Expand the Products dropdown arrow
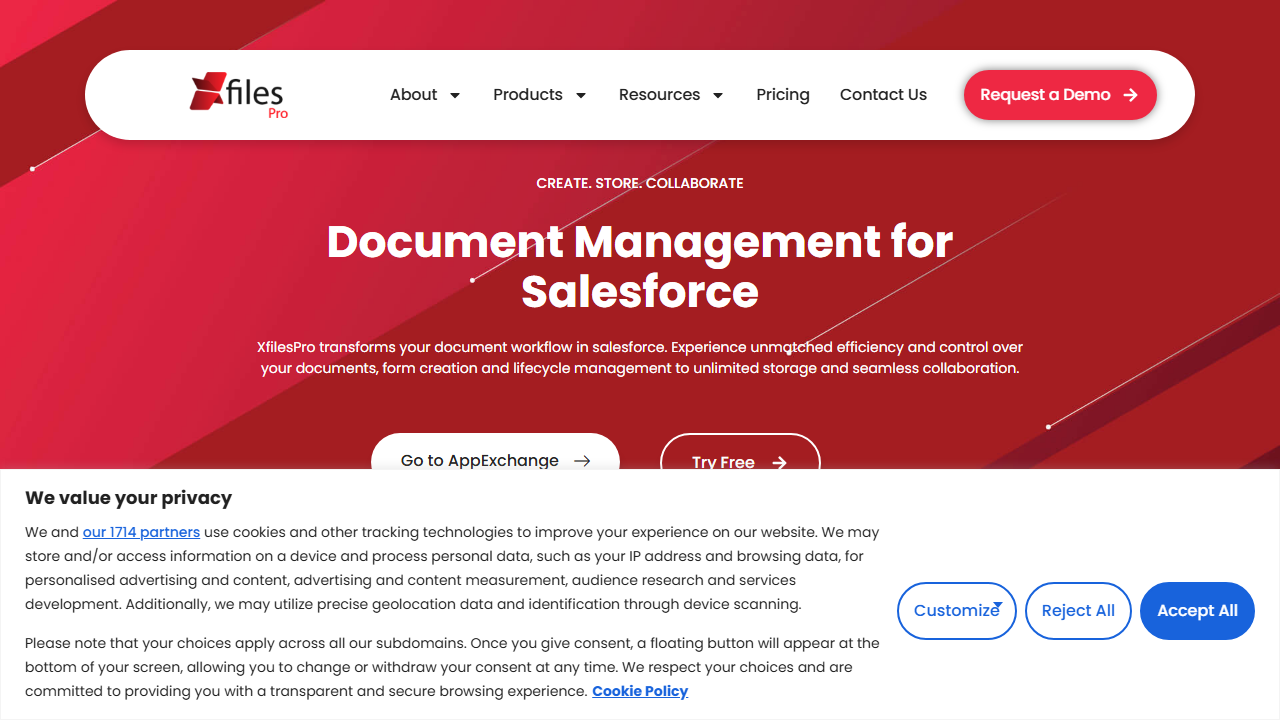This screenshot has width=1280, height=720. [x=581, y=95]
